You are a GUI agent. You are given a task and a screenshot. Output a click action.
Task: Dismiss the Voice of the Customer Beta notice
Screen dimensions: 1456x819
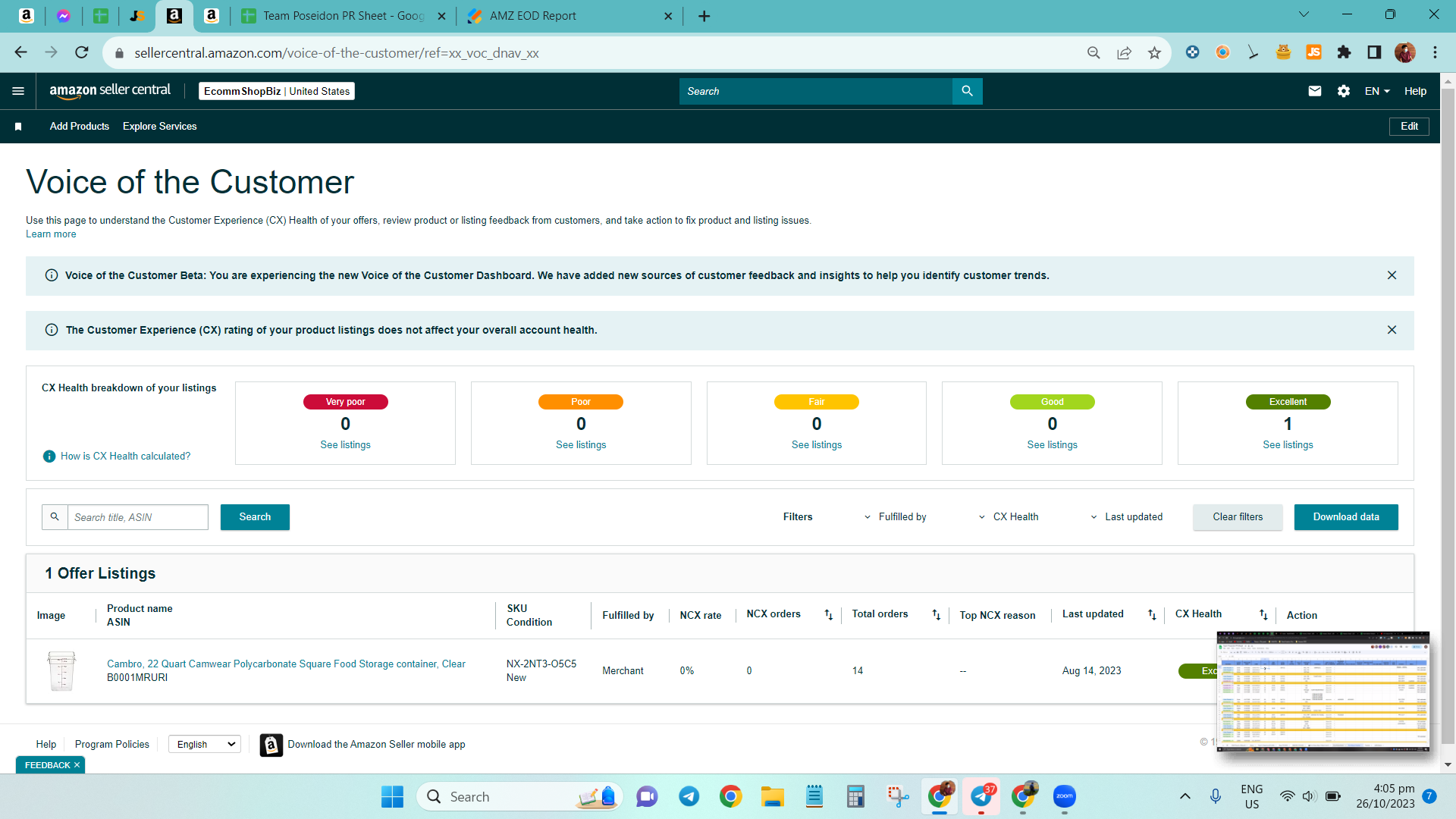pyautogui.click(x=1392, y=275)
